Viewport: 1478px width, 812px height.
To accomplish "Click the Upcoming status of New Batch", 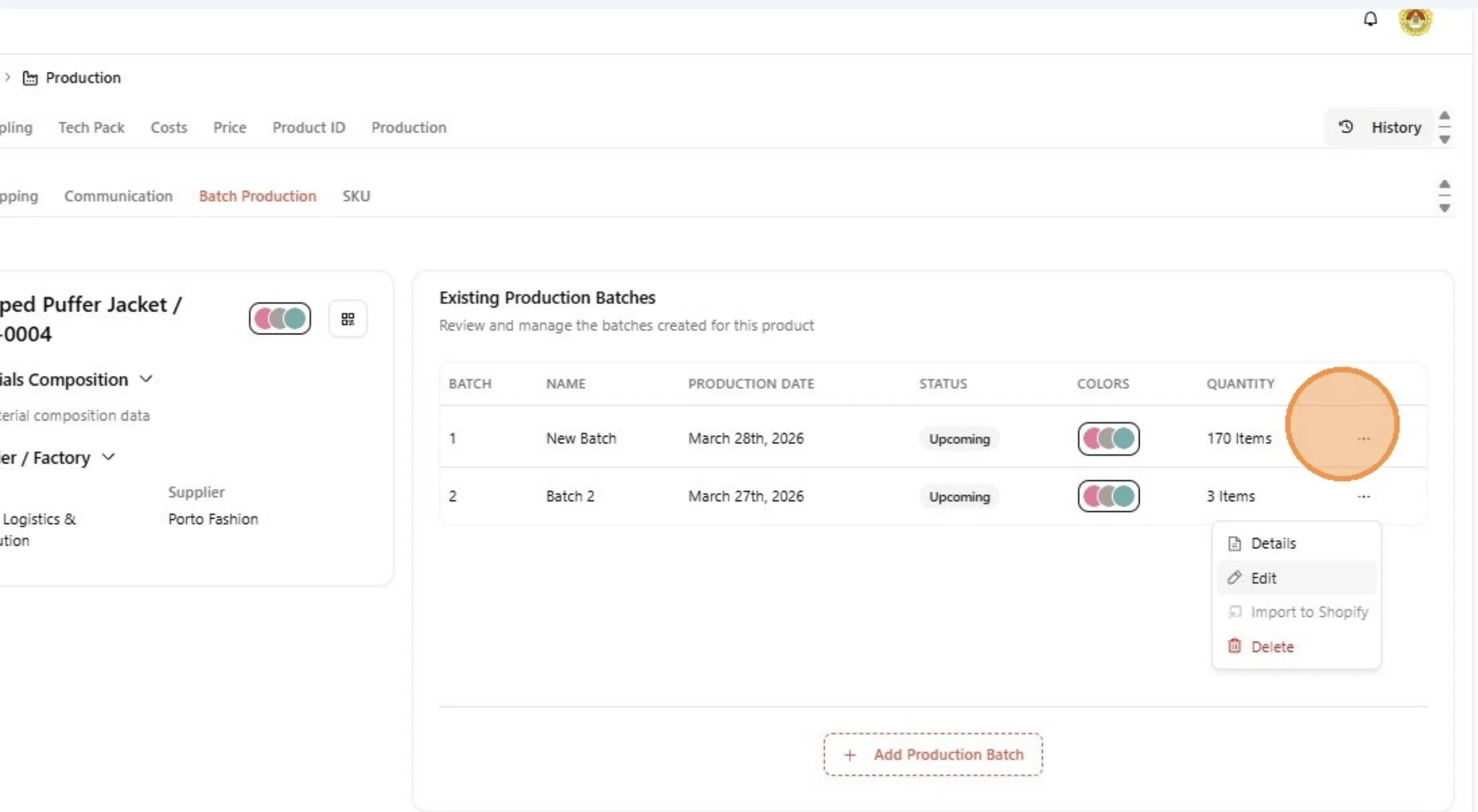I will [x=959, y=439].
